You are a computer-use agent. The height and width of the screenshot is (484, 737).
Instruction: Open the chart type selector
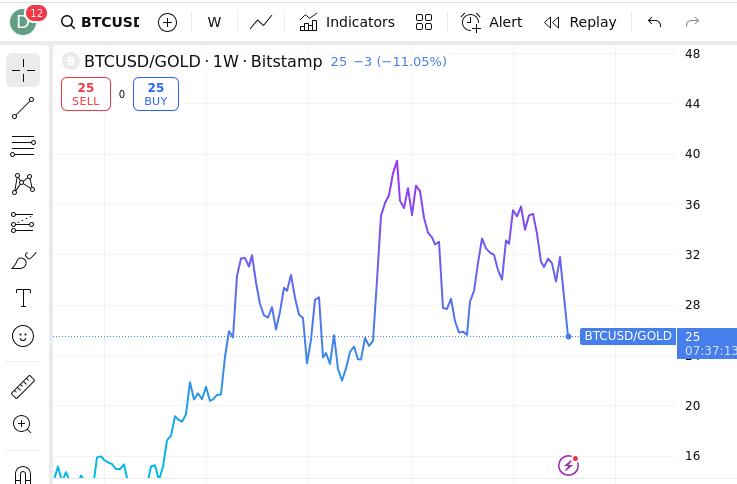pyautogui.click(x=261, y=22)
